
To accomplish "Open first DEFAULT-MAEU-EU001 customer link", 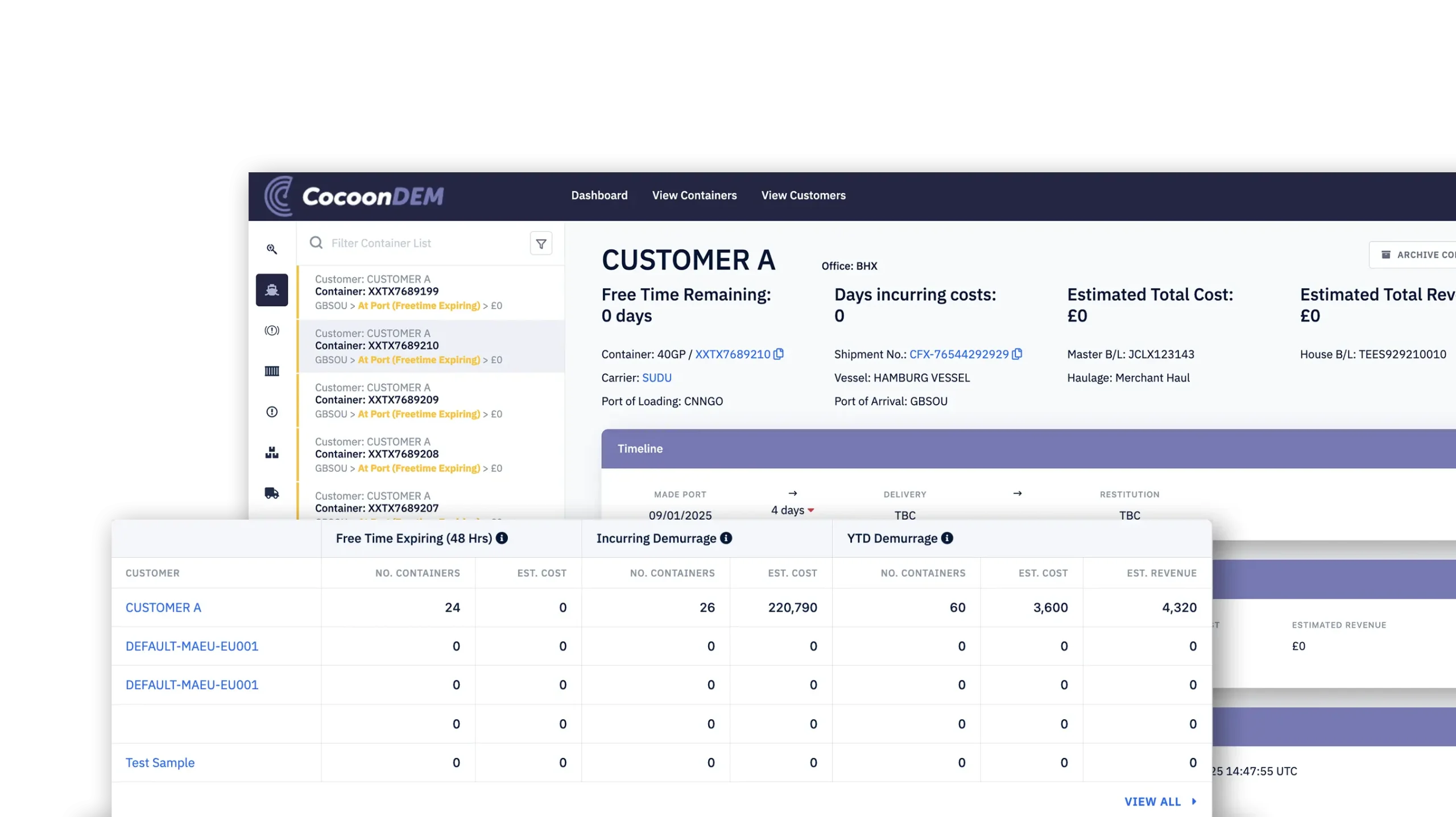I will point(192,646).
